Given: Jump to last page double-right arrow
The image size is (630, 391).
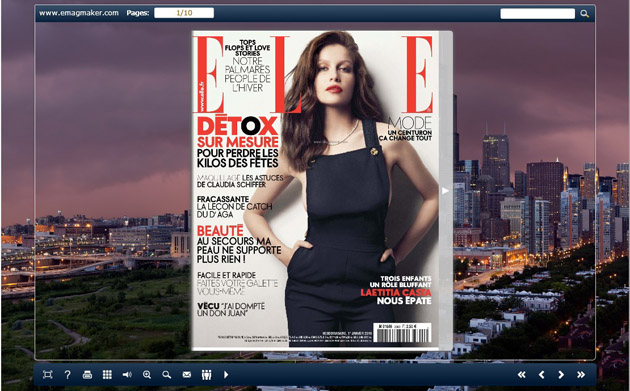Looking at the screenshot, I should (581, 375).
